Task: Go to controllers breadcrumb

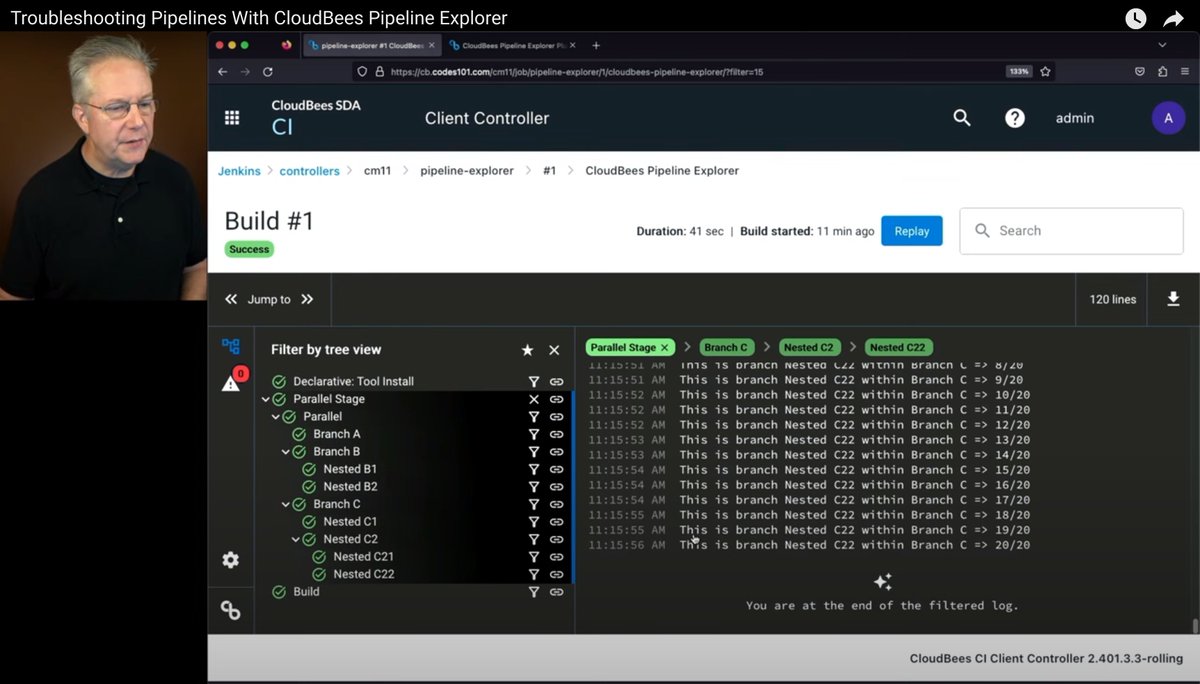Action: pyautogui.click(x=309, y=171)
